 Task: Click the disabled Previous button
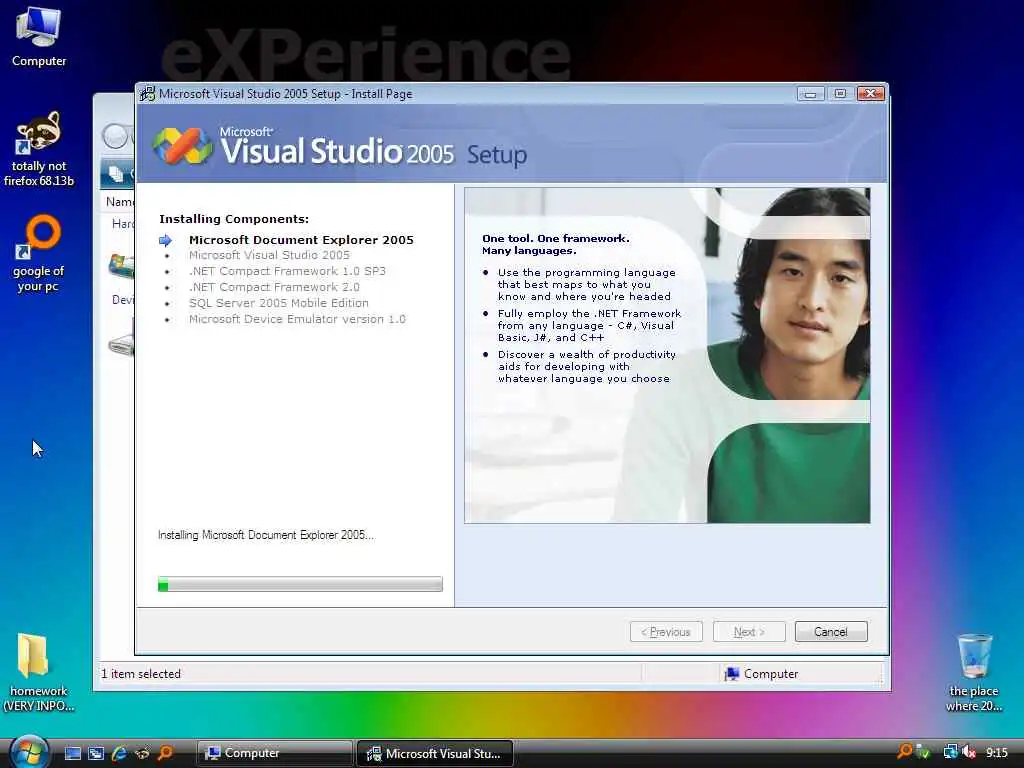666,632
